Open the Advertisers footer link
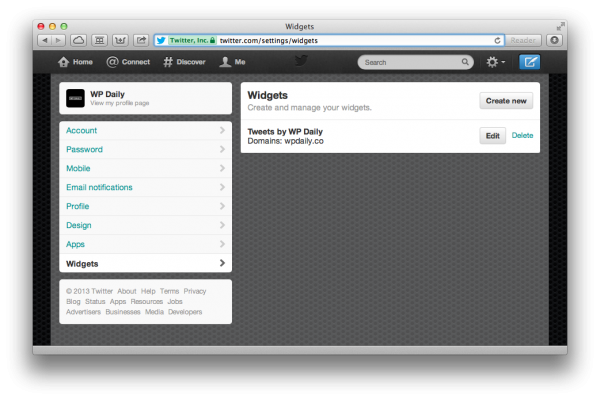This screenshot has width=600, height=400. tap(83, 312)
